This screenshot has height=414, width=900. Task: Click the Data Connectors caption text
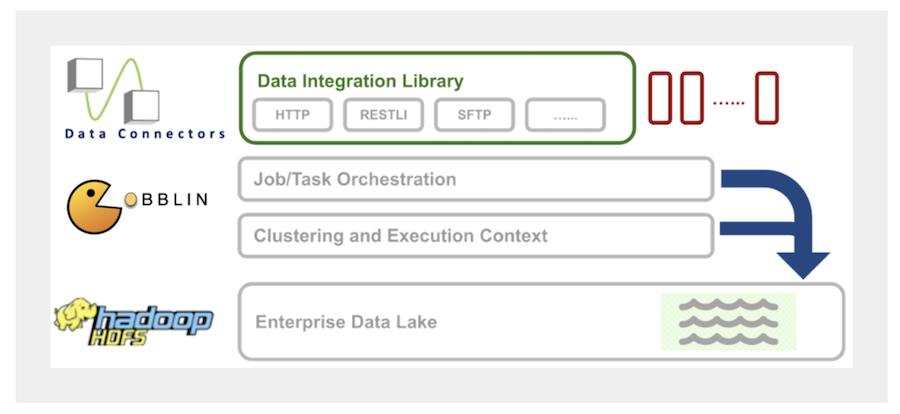tap(145, 133)
